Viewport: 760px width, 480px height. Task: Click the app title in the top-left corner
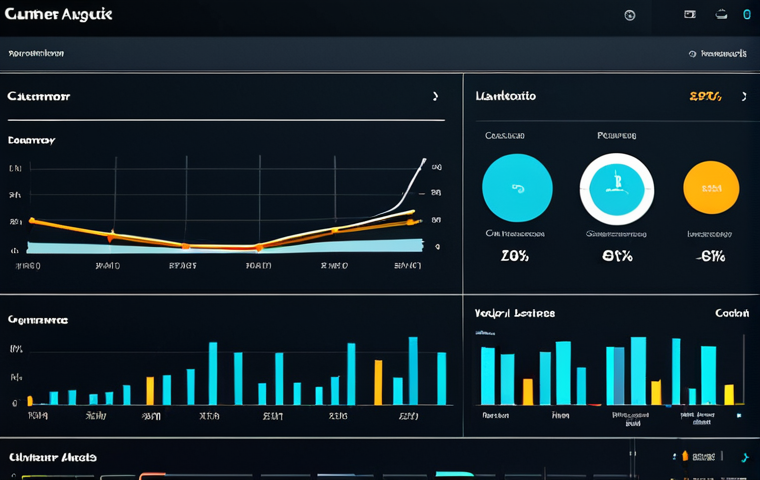click(x=57, y=15)
